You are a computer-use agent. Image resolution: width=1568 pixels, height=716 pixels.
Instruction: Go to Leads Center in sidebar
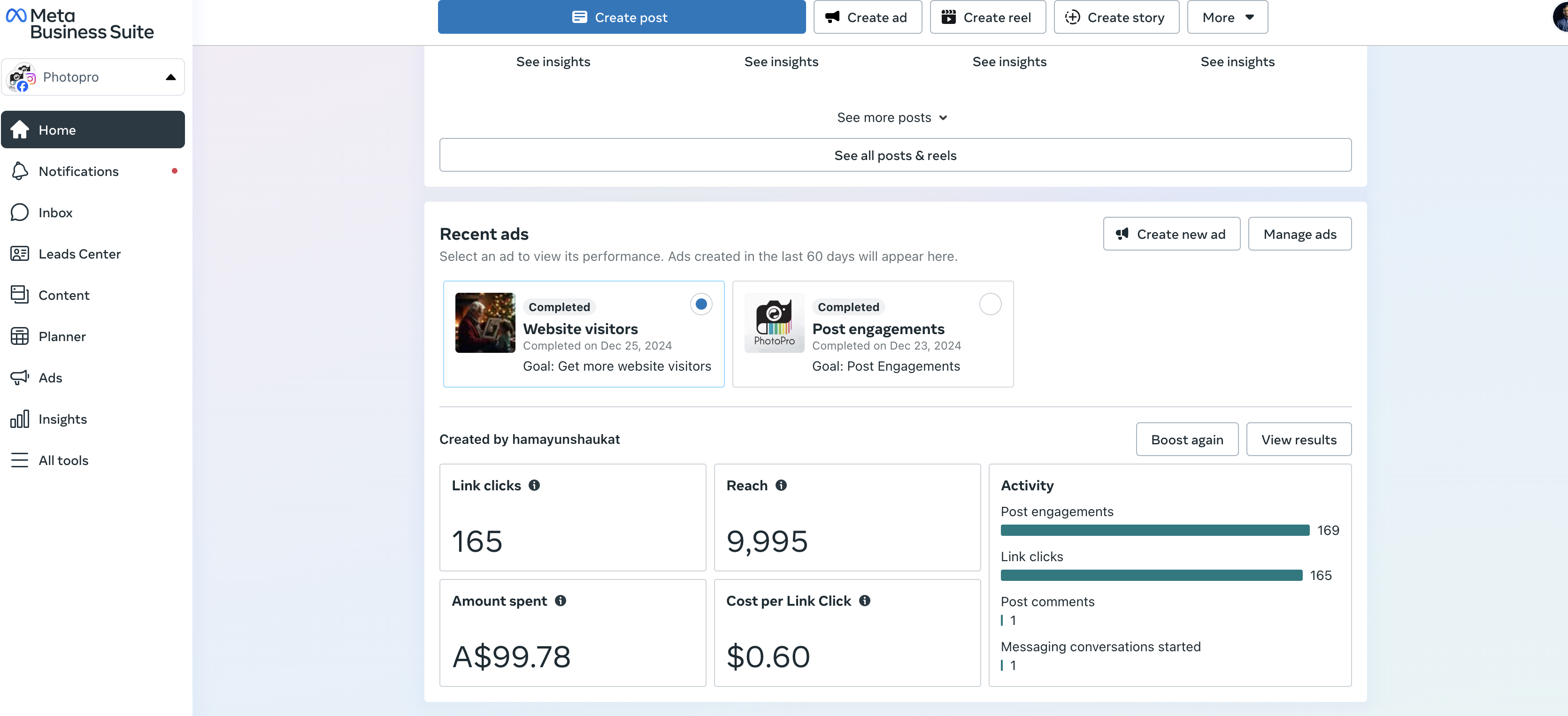pos(79,254)
